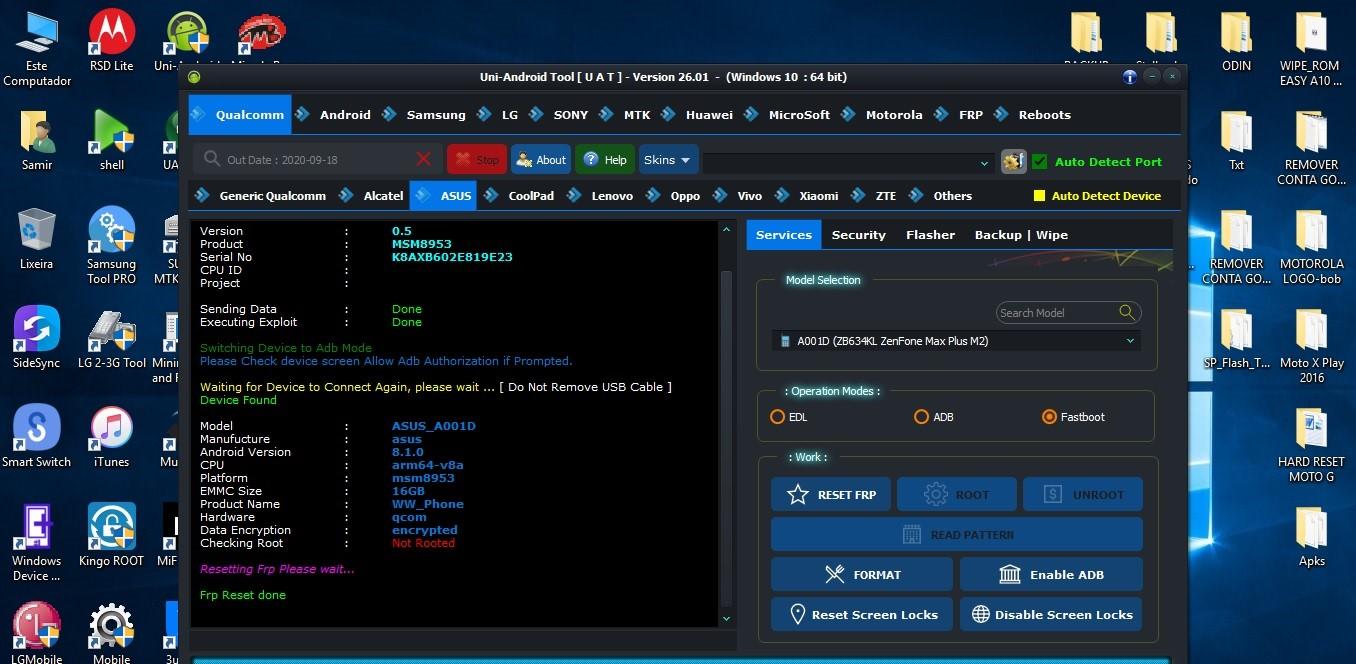
Task: Select ADB operation mode
Action: click(x=921, y=417)
